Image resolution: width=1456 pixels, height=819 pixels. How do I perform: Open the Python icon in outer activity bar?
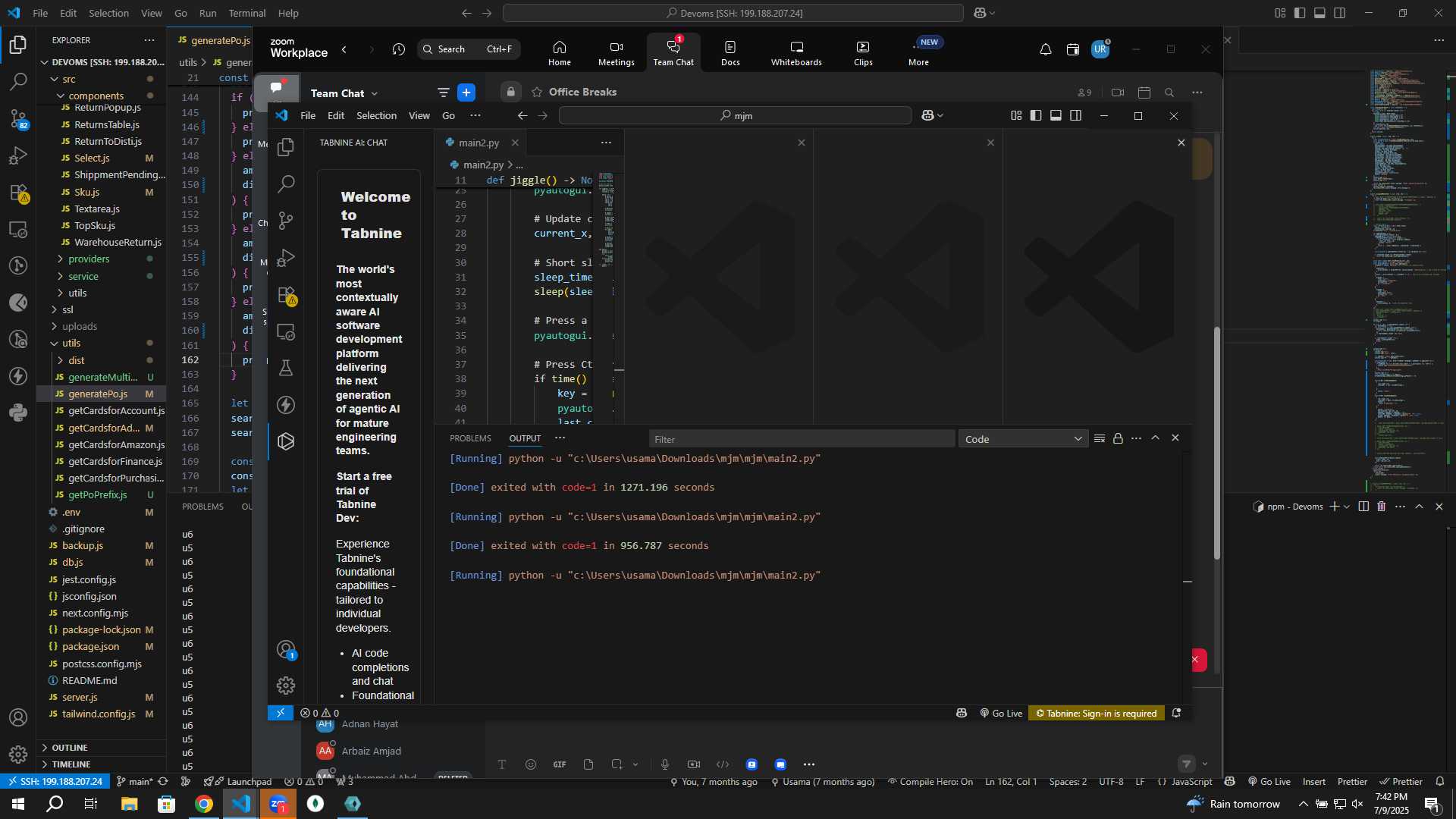18,413
